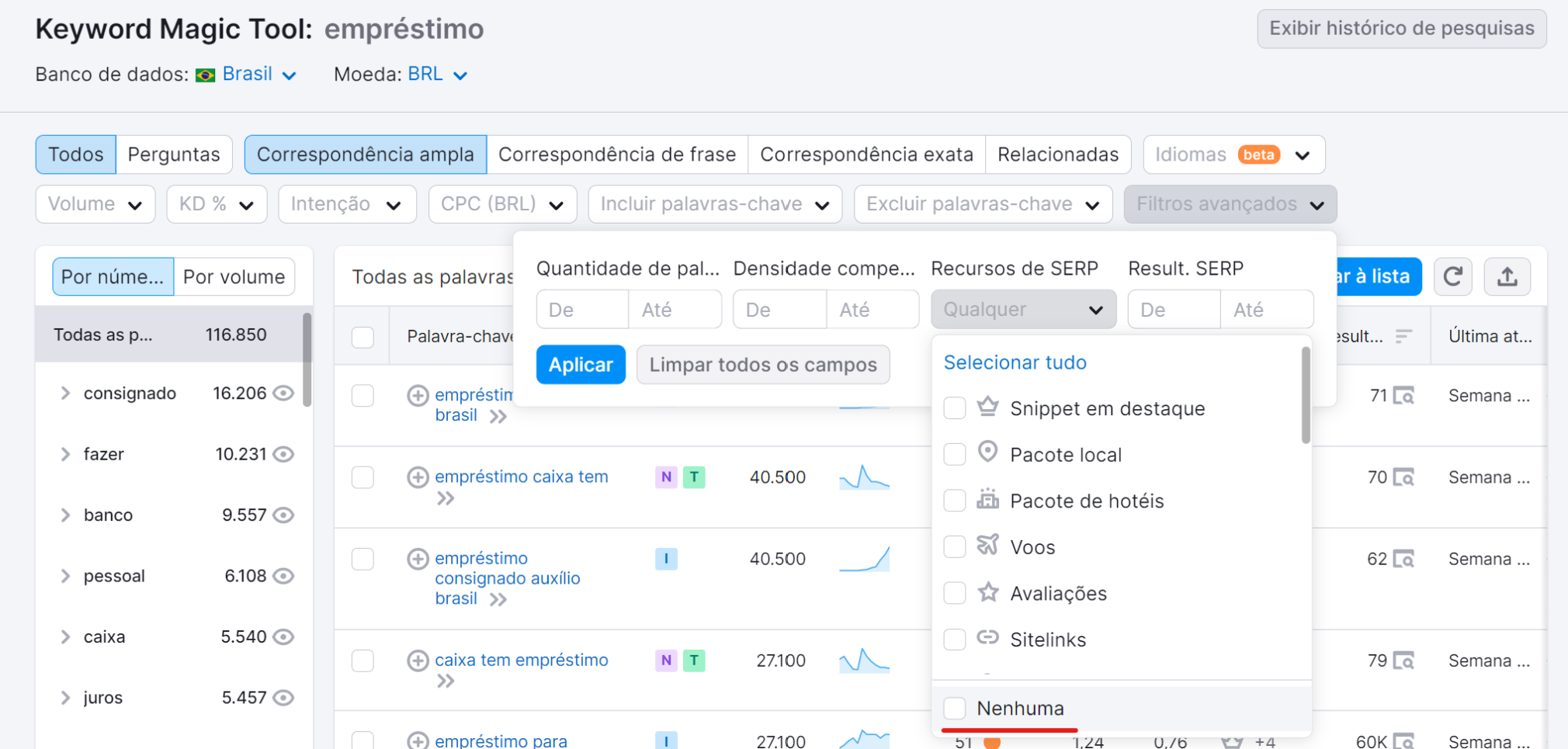
Task: Click the eye icon next to fazer
Action: click(284, 454)
